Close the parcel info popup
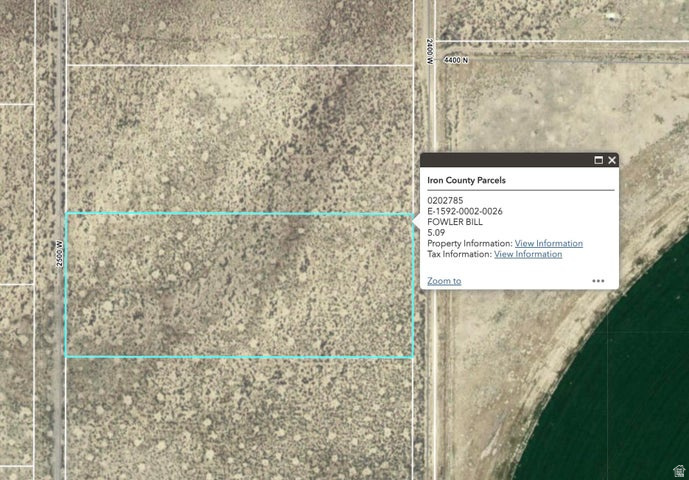Viewport: 689px width, 480px height. click(612, 160)
